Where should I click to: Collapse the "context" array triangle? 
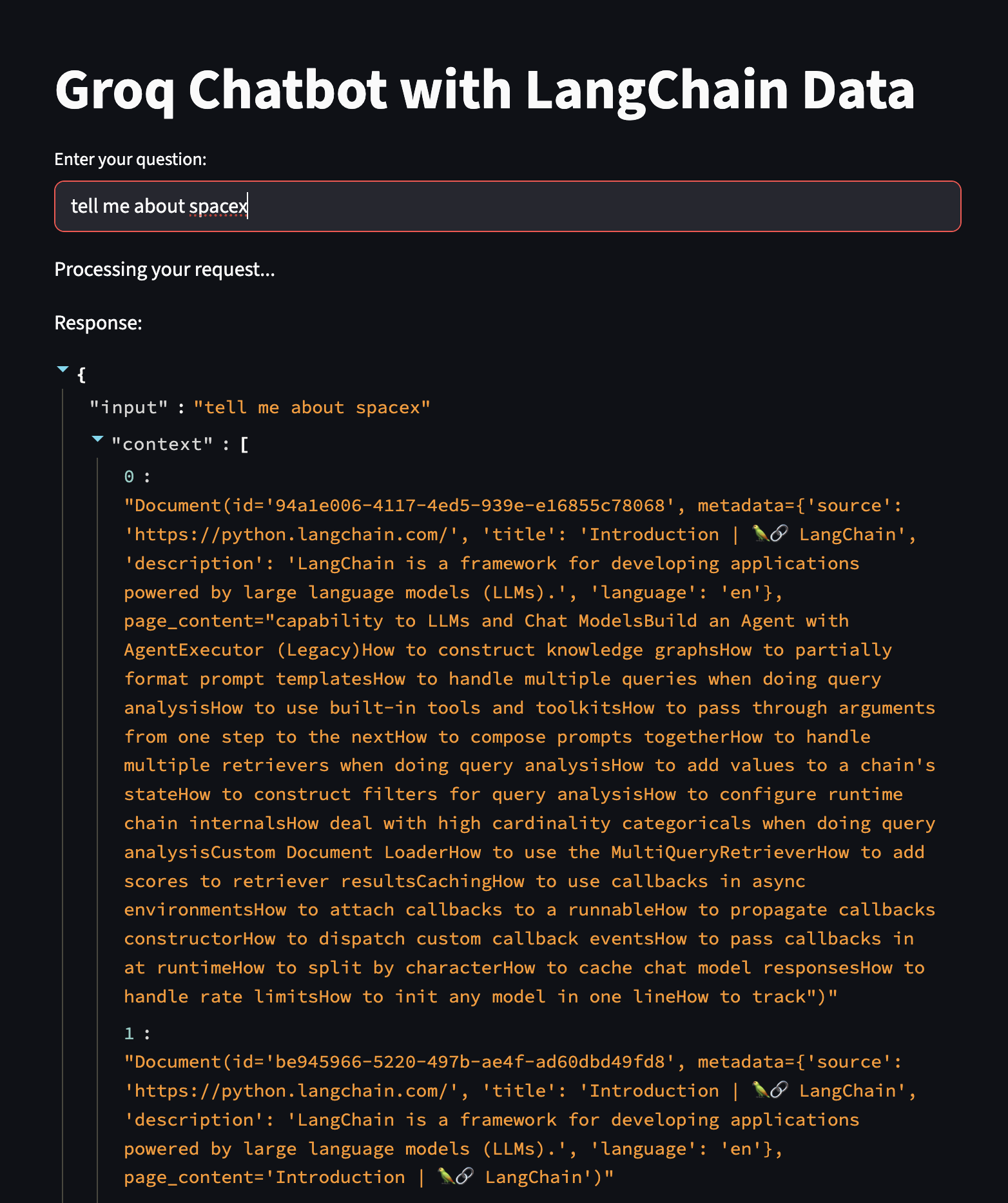[x=97, y=439]
